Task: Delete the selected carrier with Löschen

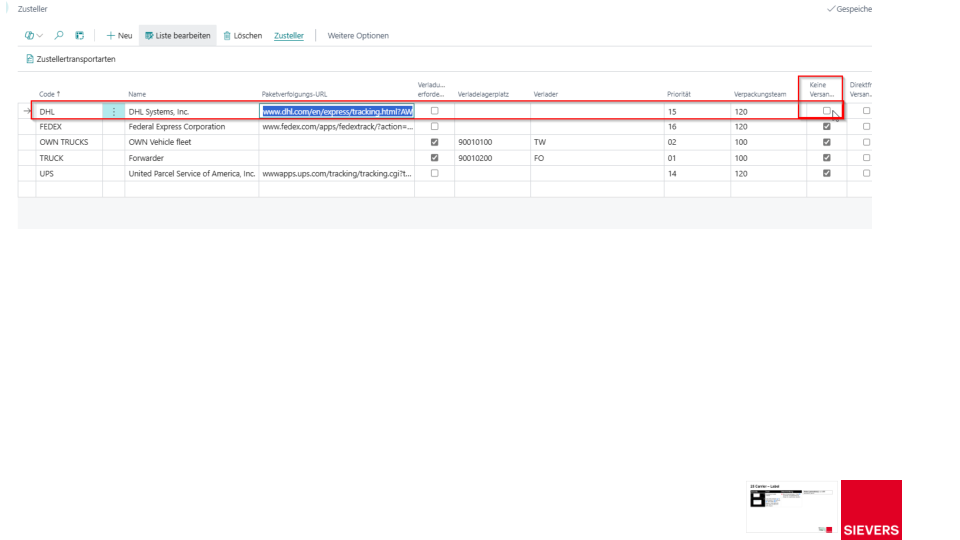Action: tap(242, 36)
